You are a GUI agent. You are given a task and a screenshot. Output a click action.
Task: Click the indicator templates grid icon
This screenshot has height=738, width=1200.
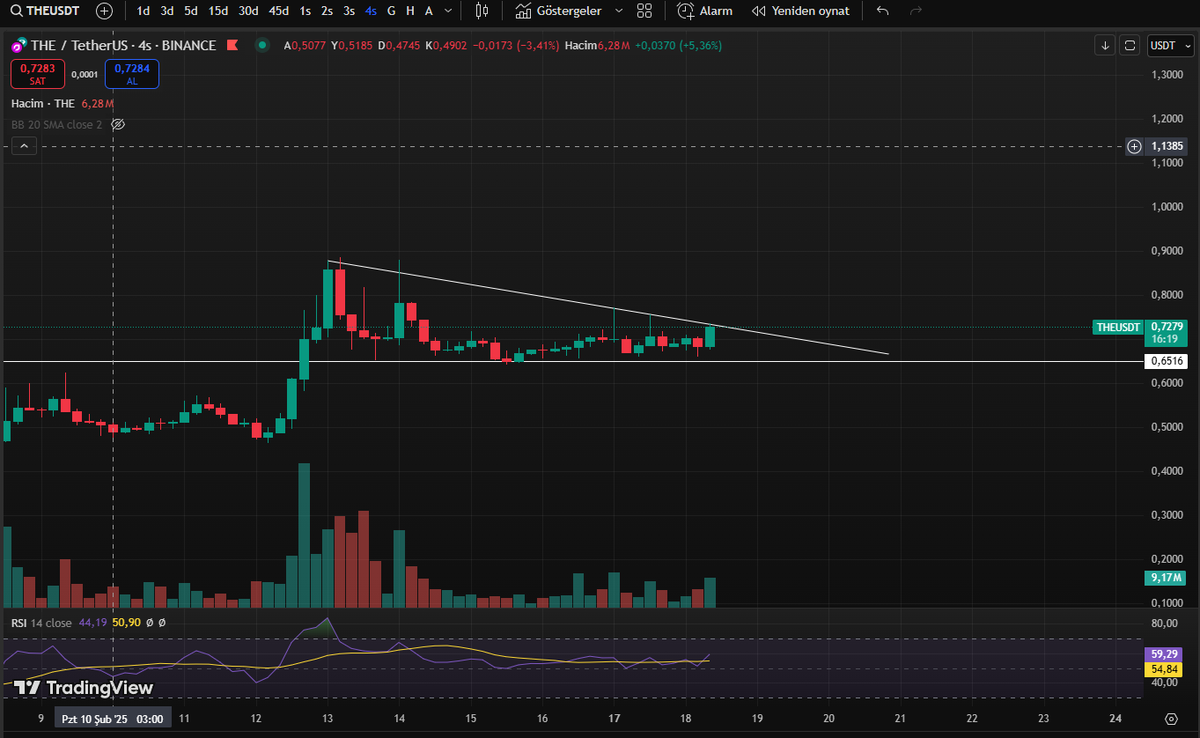pyautogui.click(x=644, y=11)
